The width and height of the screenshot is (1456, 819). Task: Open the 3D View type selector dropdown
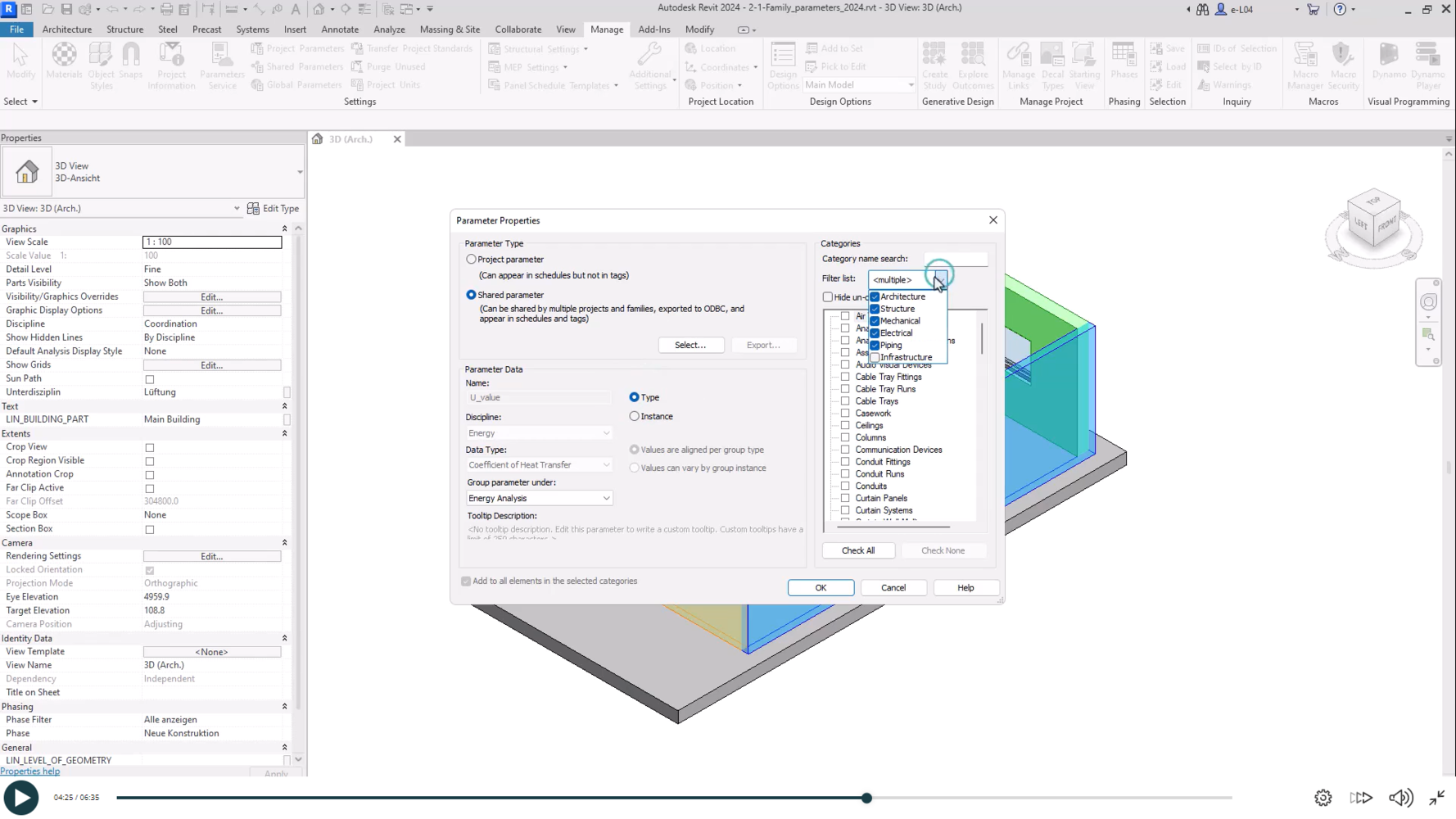point(300,172)
